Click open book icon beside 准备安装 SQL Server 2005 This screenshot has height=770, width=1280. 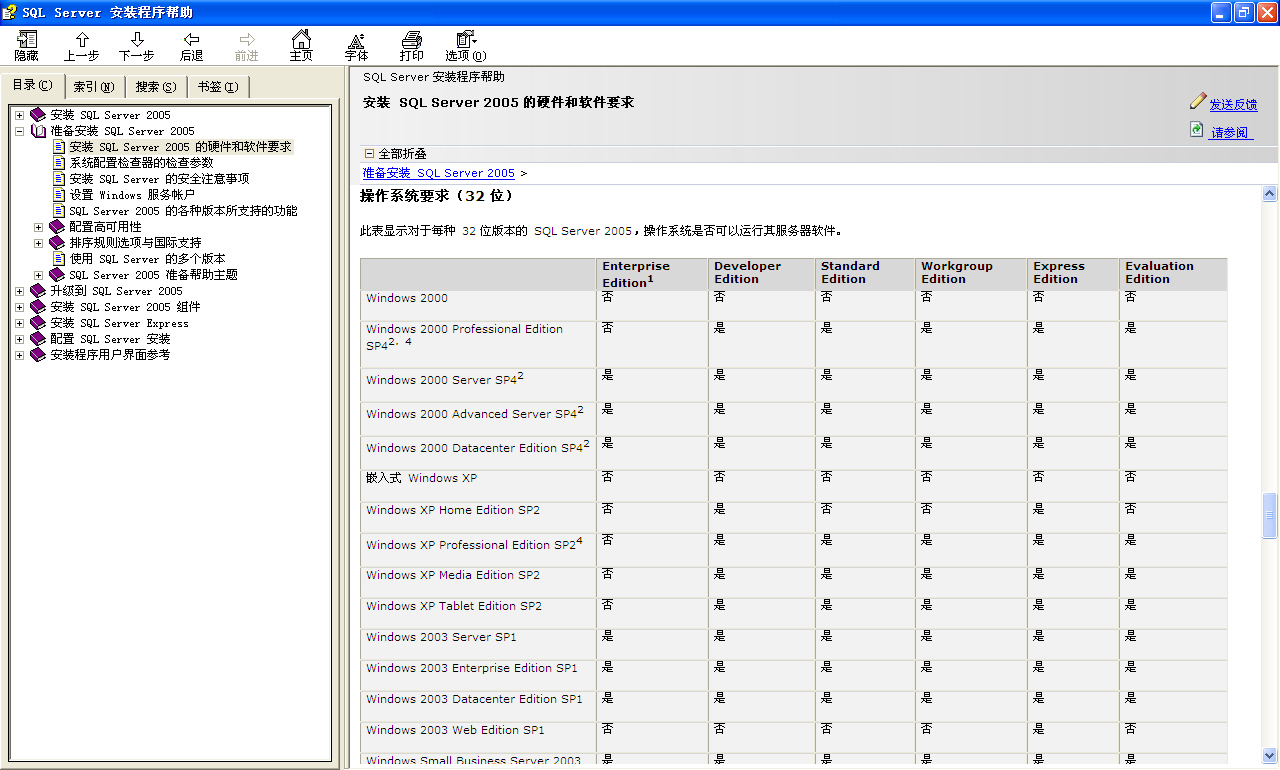[x=39, y=131]
